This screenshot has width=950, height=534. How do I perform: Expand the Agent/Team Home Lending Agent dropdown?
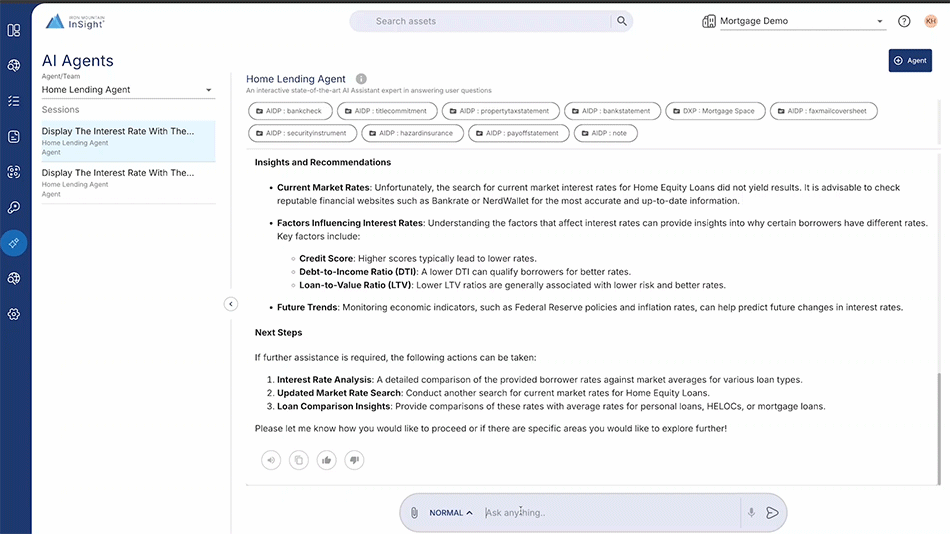[x=128, y=90]
